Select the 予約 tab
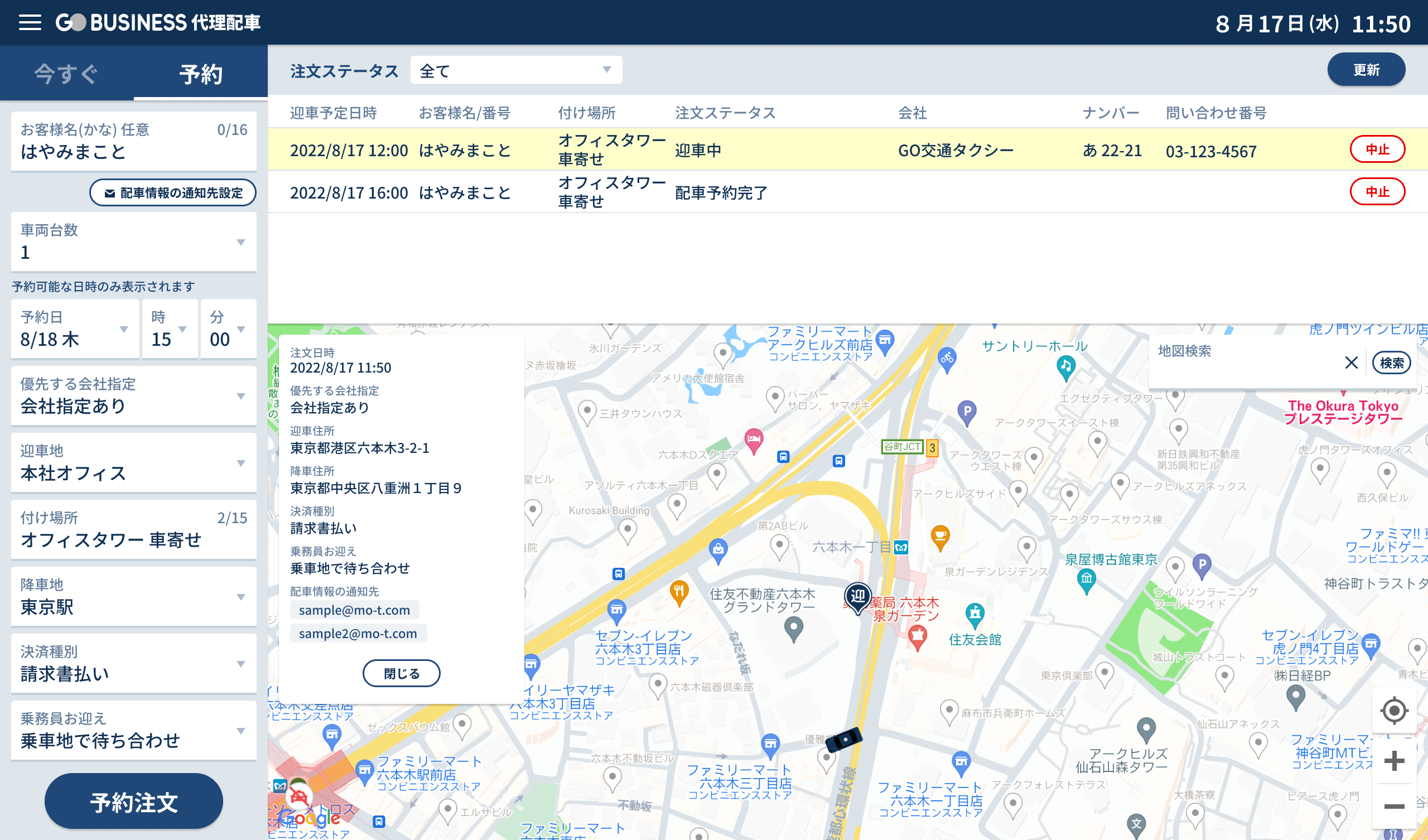This screenshot has width=1428, height=840. coord(201,74)
